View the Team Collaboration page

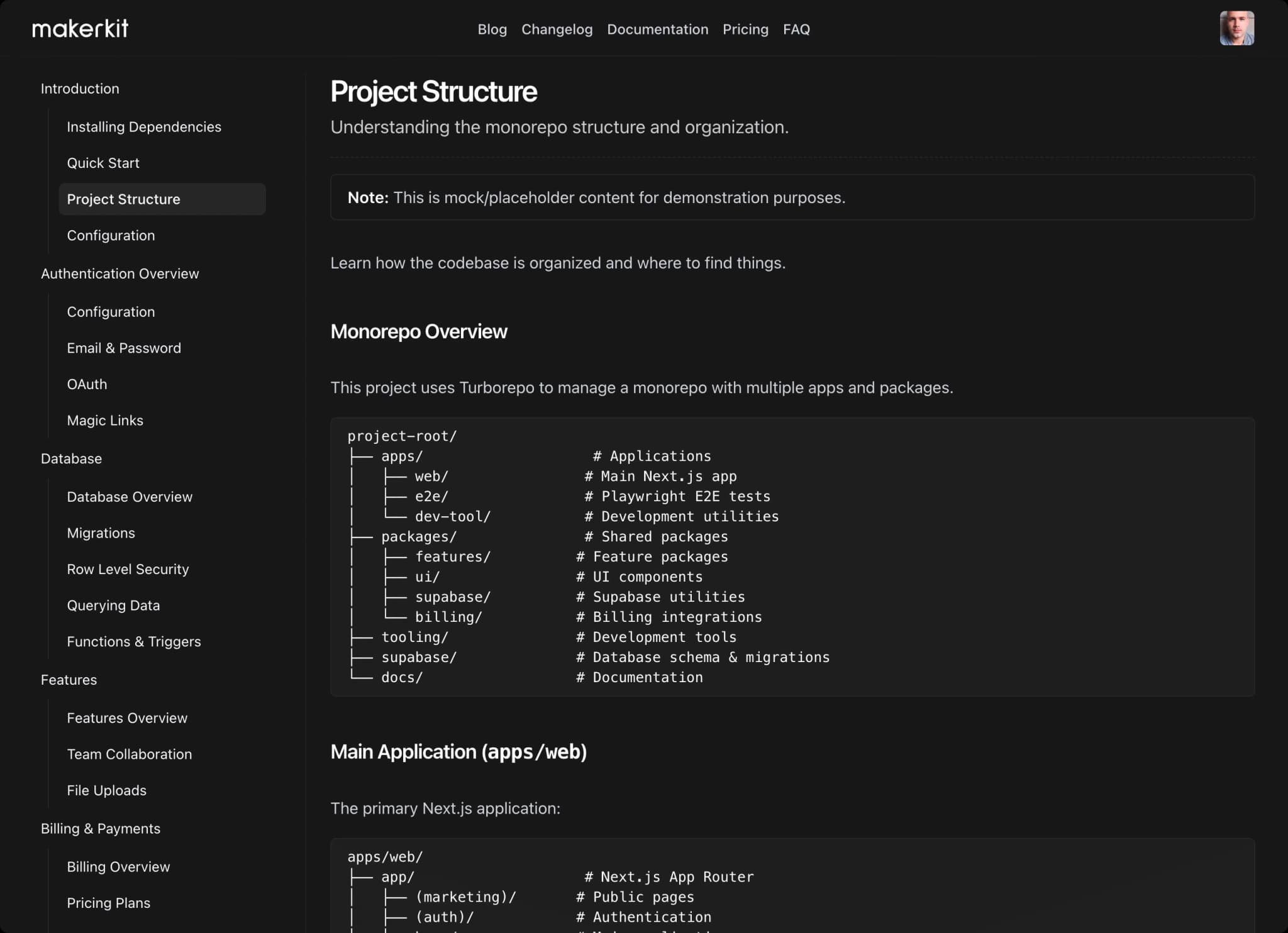coord(130,754)
